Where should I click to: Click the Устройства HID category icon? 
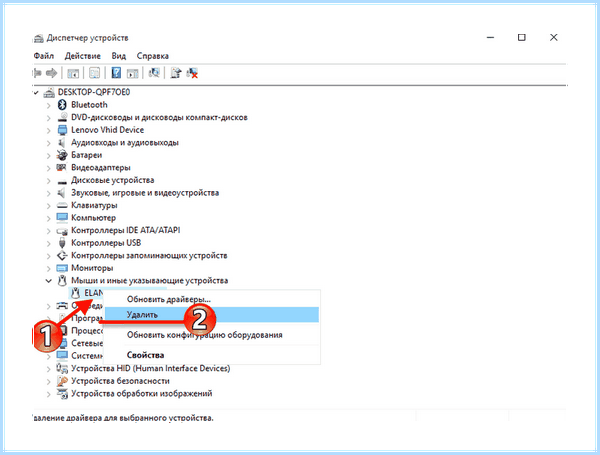click(62, 368)
